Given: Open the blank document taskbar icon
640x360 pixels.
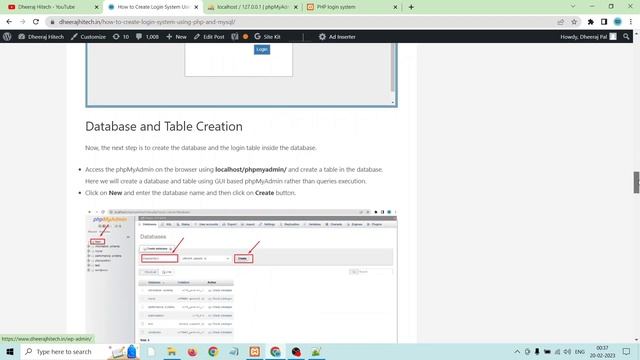Looking at the screenshot, I should [151, 351].
